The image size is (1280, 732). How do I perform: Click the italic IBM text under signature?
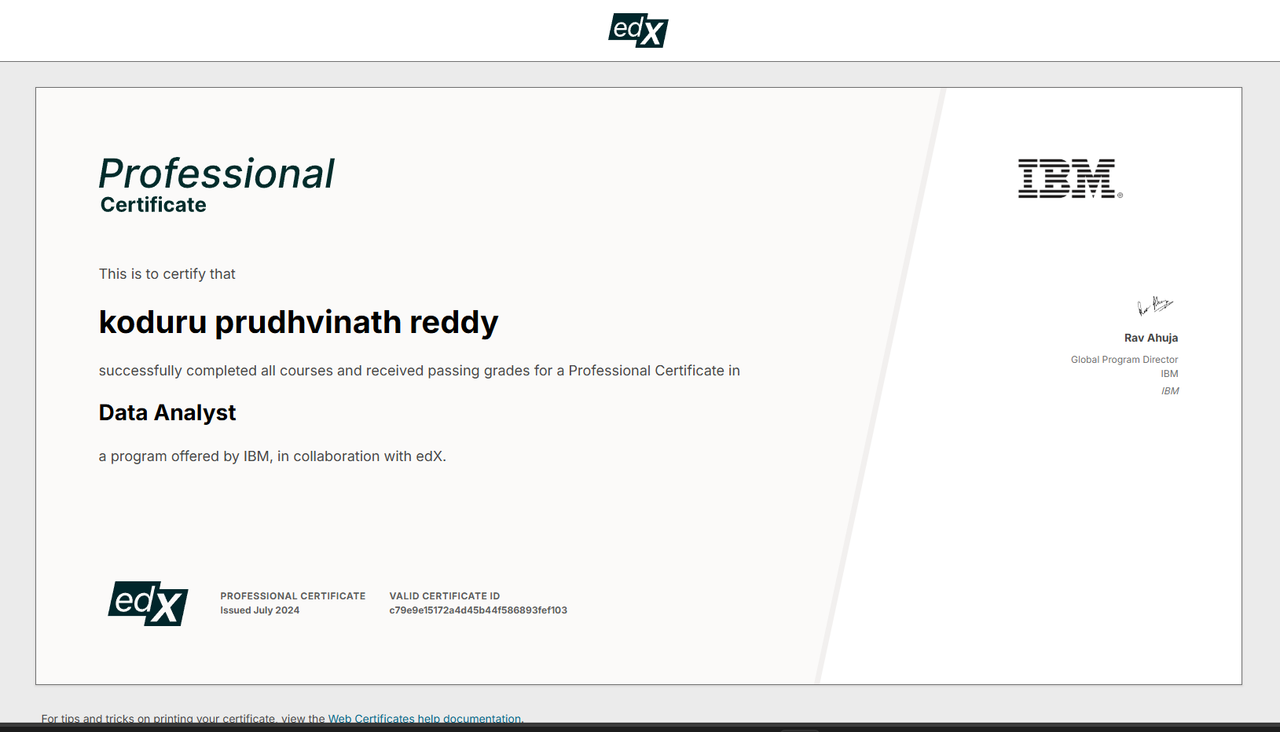pyautogui.click(x=1170, y=391)
